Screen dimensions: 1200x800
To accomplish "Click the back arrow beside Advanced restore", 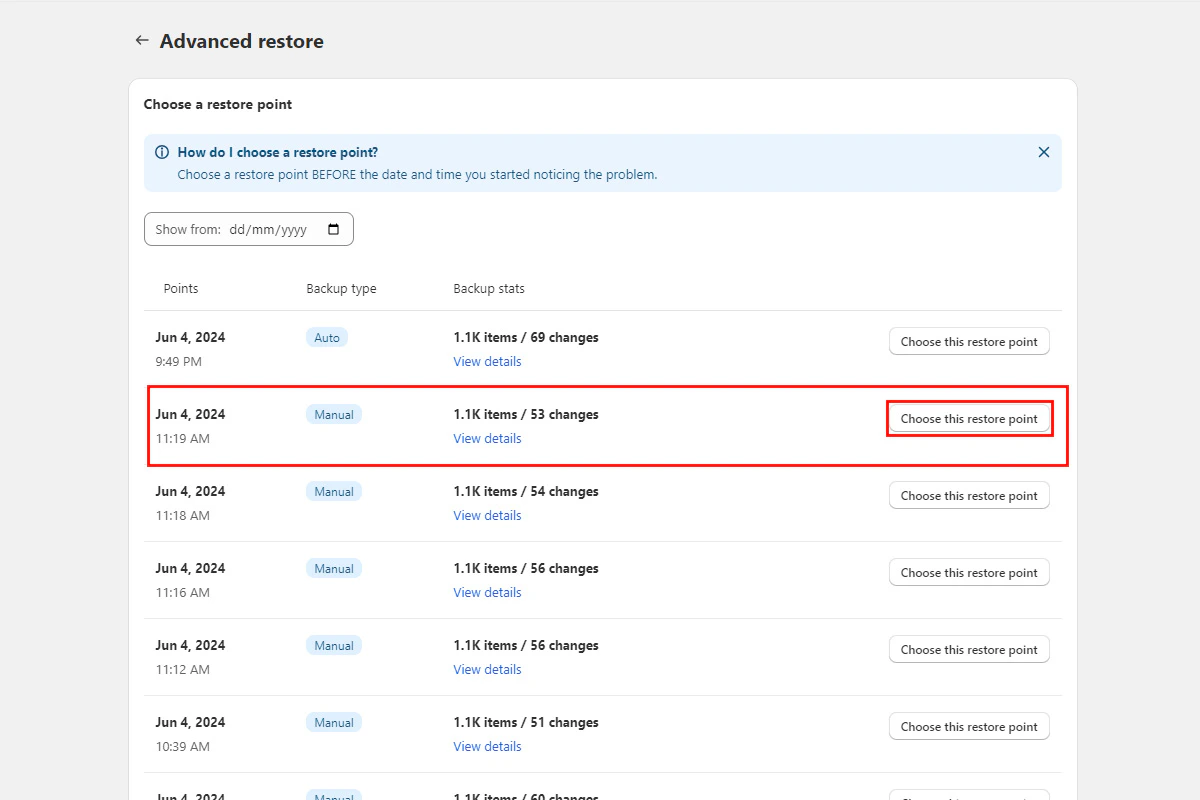I will [141, 40].
